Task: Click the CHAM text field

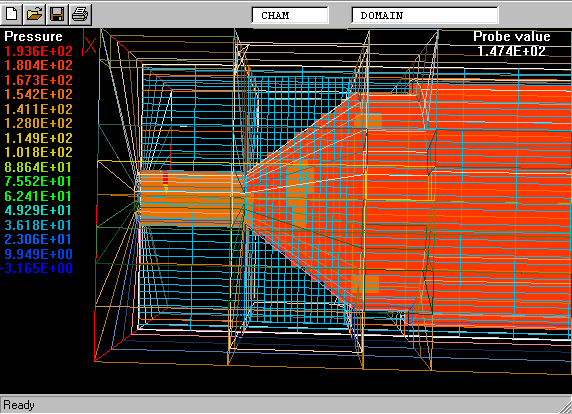Action: (290, 15)
